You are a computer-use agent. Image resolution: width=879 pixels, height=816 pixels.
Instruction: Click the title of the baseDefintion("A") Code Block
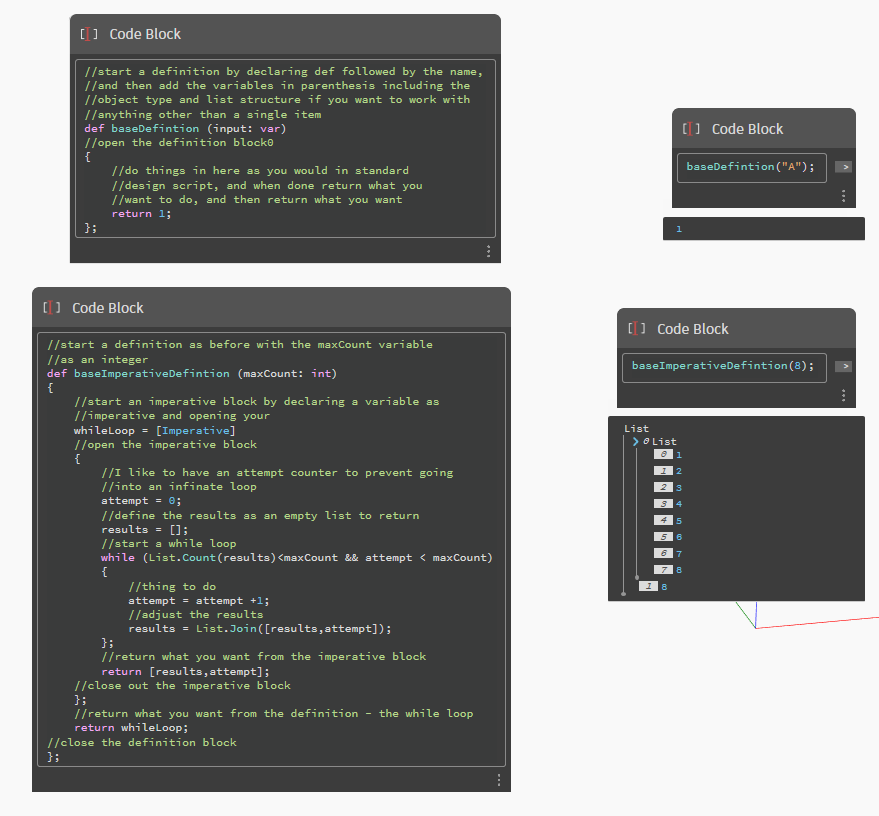(747, 129)
